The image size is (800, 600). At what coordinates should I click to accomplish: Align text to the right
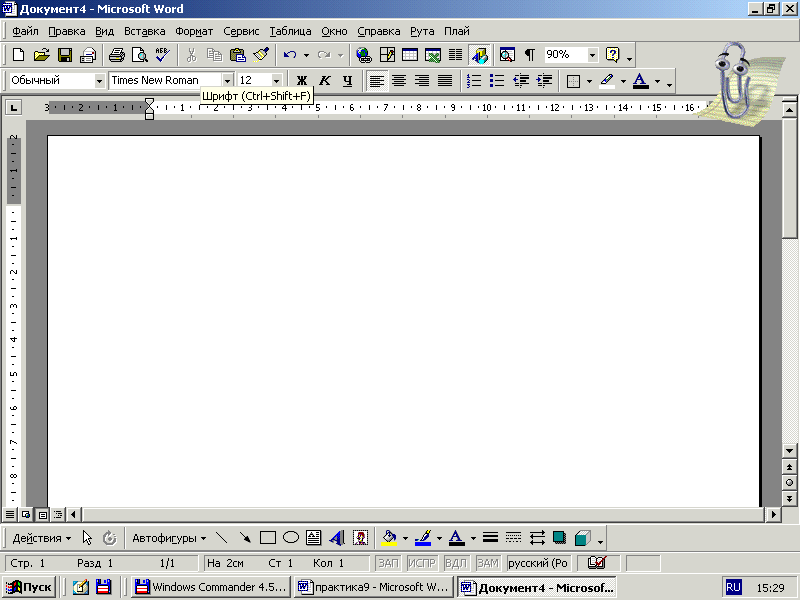tap(422, 81)
